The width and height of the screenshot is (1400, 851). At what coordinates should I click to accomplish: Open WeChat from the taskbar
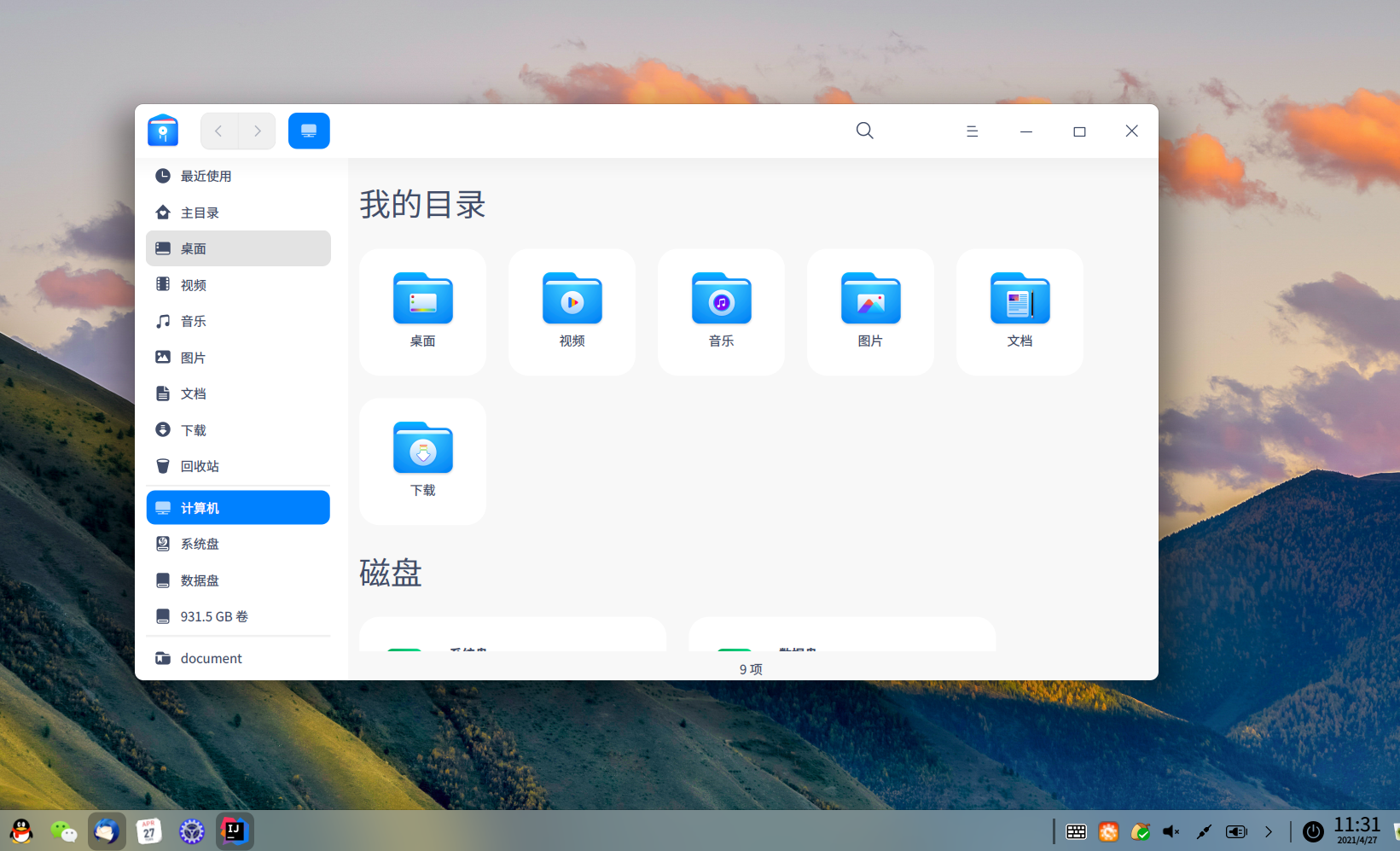click(x=64, y=831)
